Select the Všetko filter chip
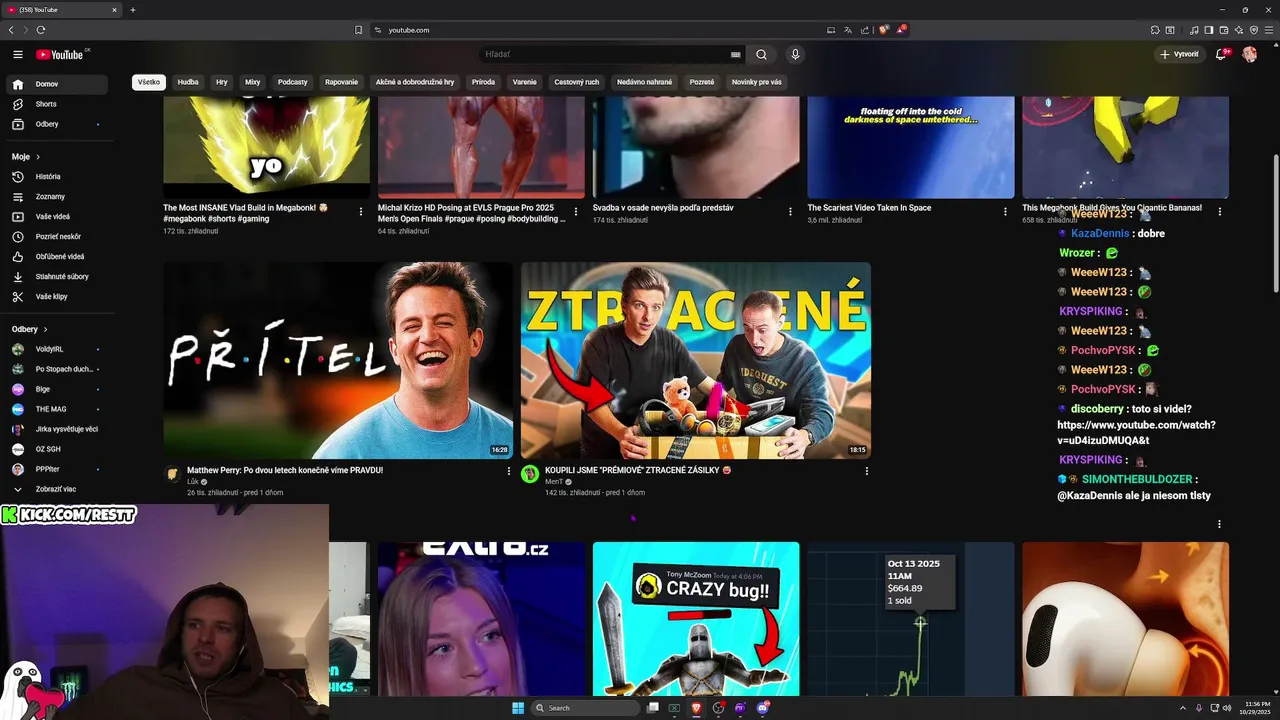The height and width of the screenshot is (720, 1280). coord(149,82)
